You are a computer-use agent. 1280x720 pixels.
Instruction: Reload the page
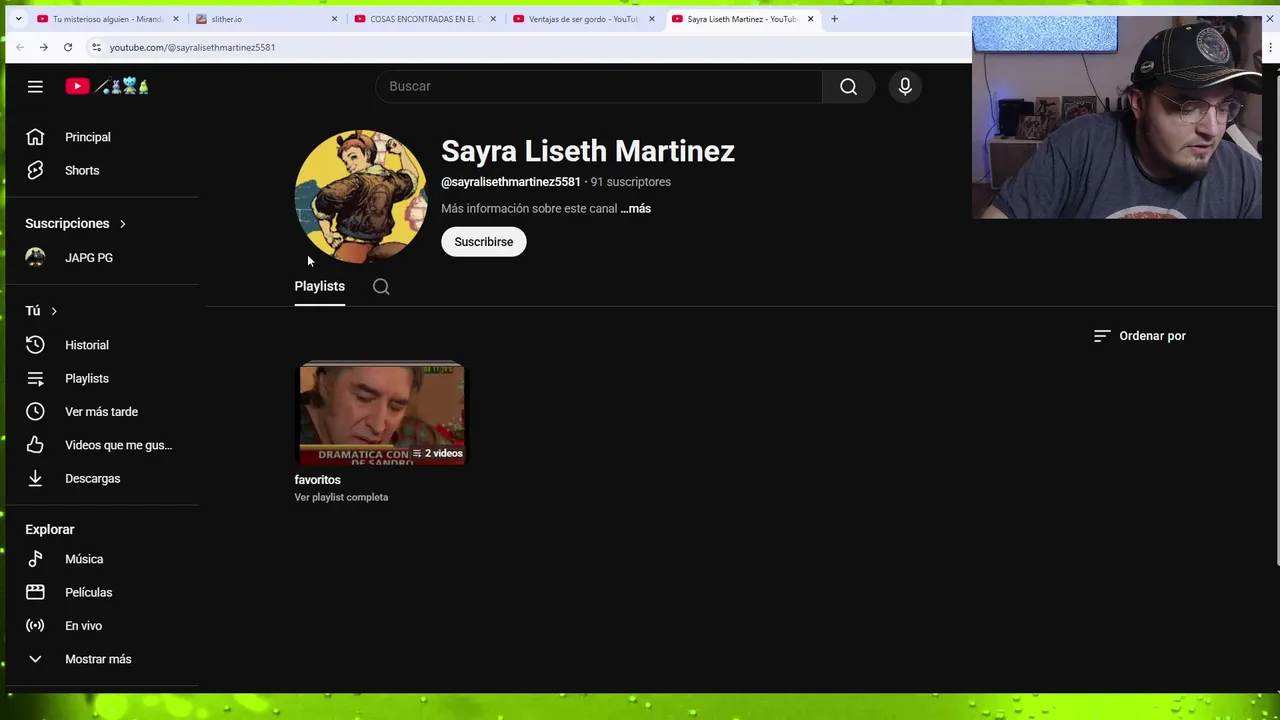(x=68, y=47)
